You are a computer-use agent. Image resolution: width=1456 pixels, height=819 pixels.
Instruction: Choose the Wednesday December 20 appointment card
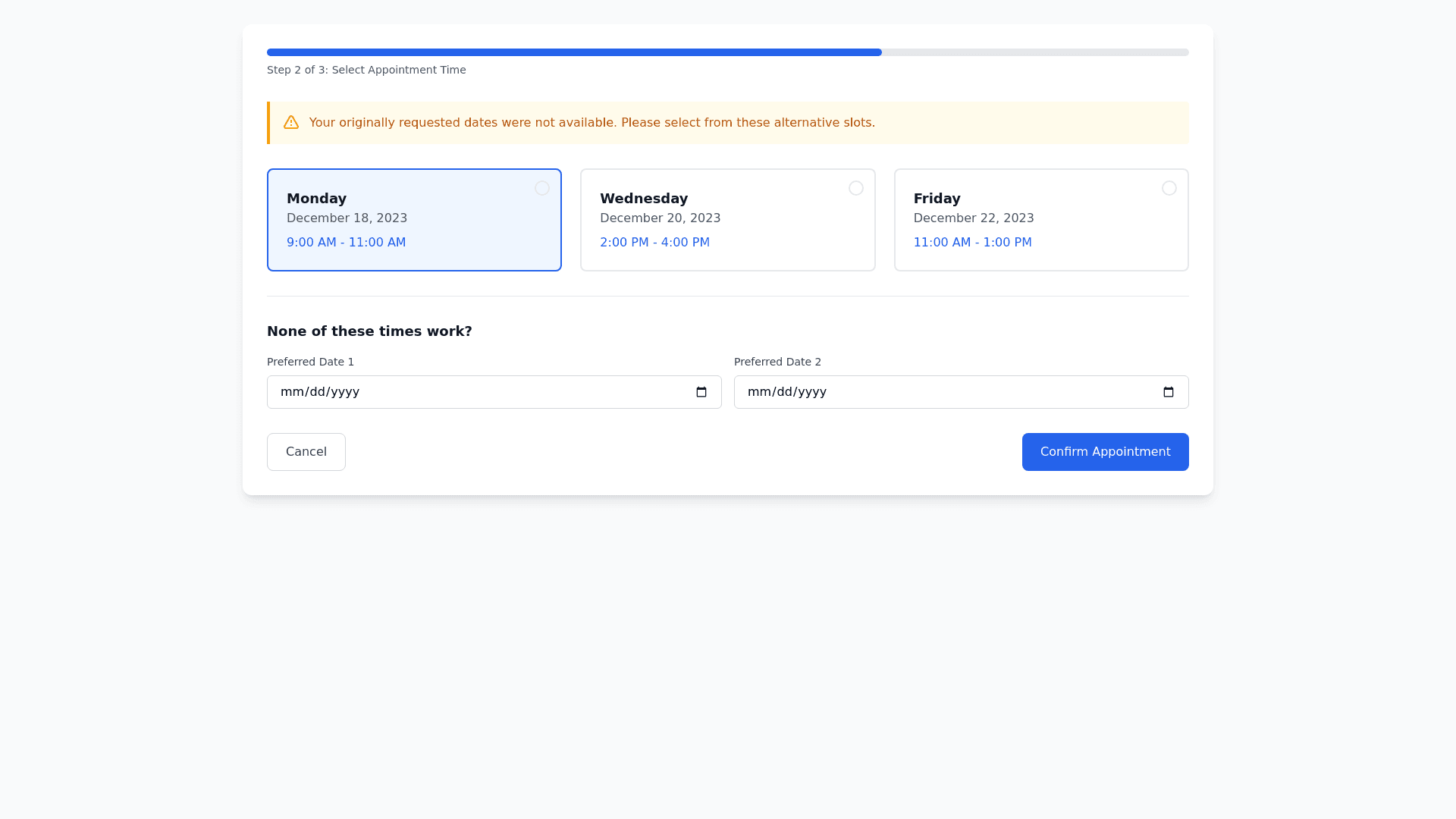[727, 220]
